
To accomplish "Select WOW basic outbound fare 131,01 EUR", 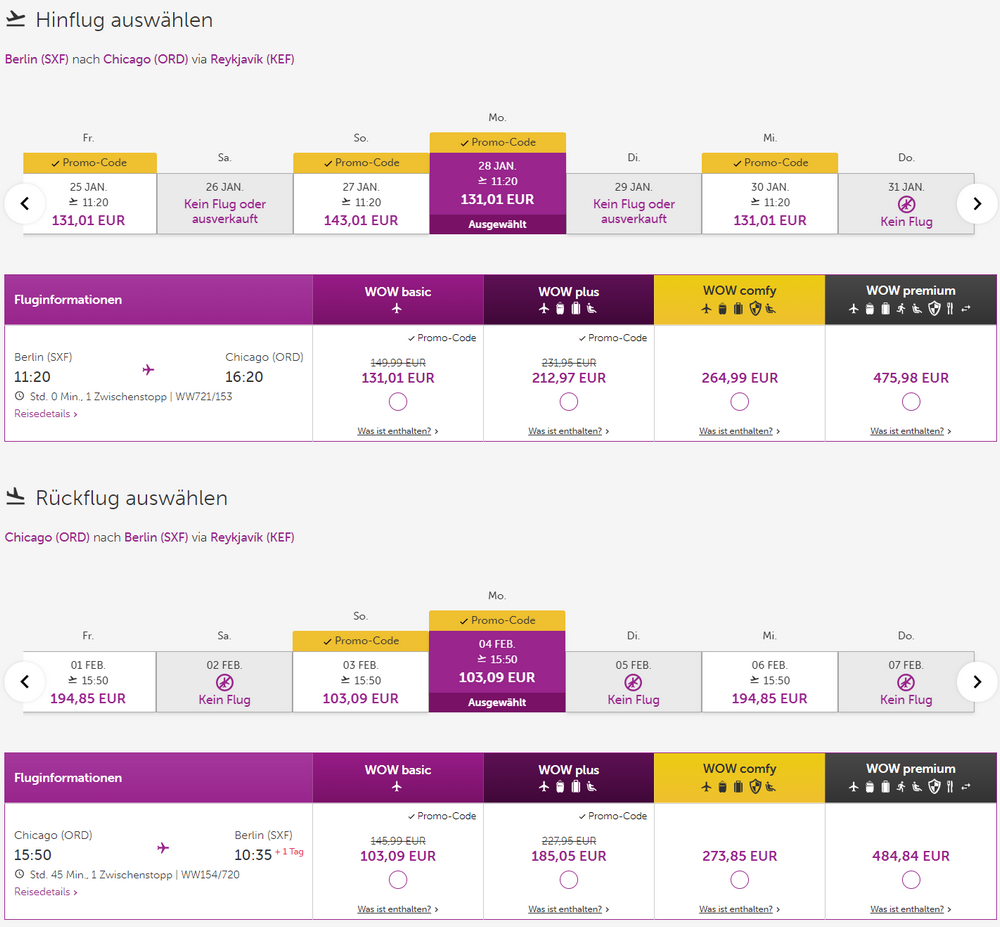I will pyautogui.click(x=398, y=402).
